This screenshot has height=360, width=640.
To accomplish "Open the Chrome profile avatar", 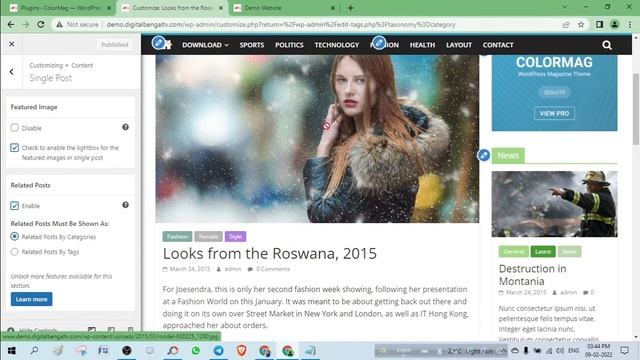I will pyautogui.click(x=615, y=24).
